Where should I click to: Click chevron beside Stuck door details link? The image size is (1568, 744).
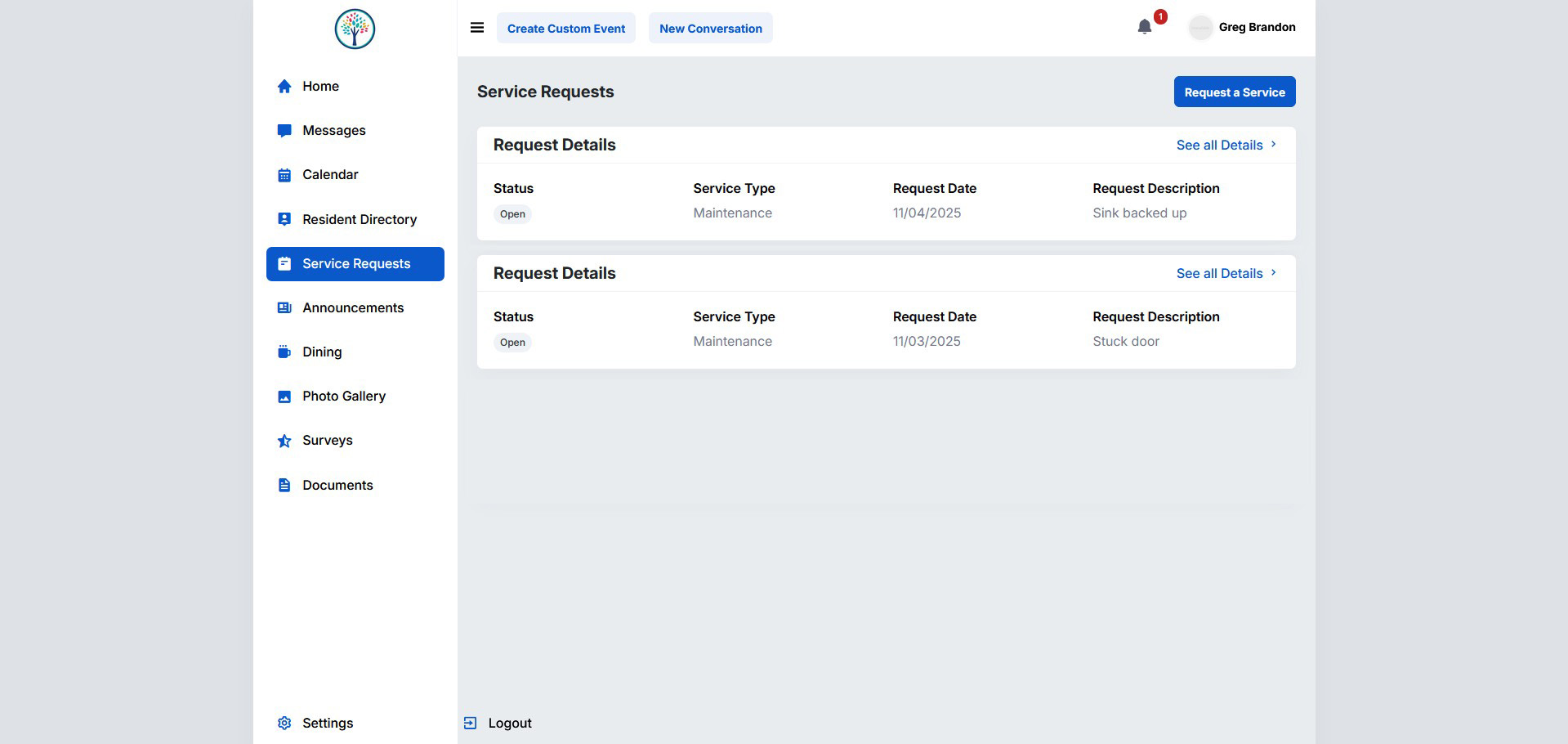pyautogui.click(x=1273, y=273)
